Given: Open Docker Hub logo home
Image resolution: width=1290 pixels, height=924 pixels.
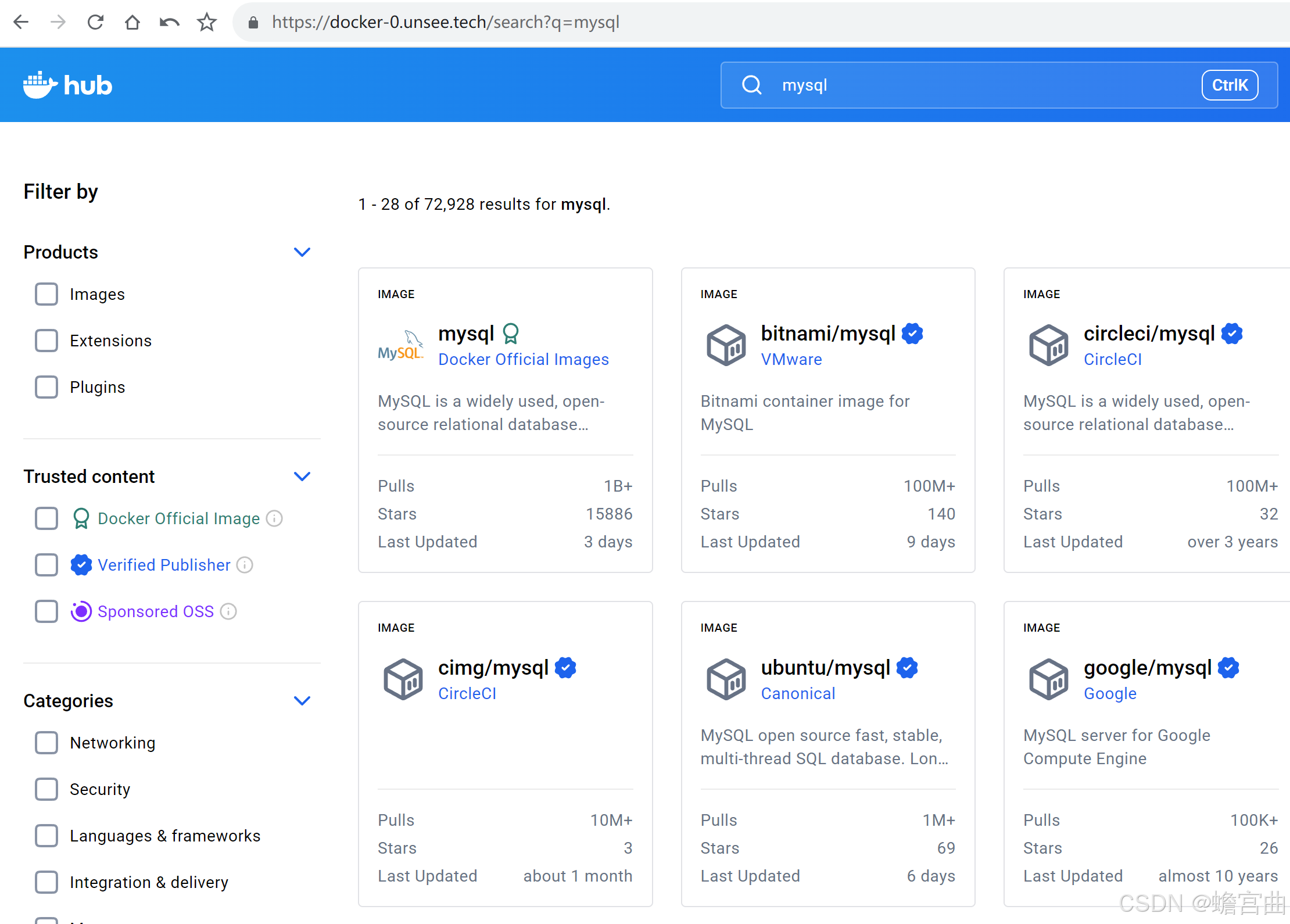Looking at the screenshot, I should (67, 85).
